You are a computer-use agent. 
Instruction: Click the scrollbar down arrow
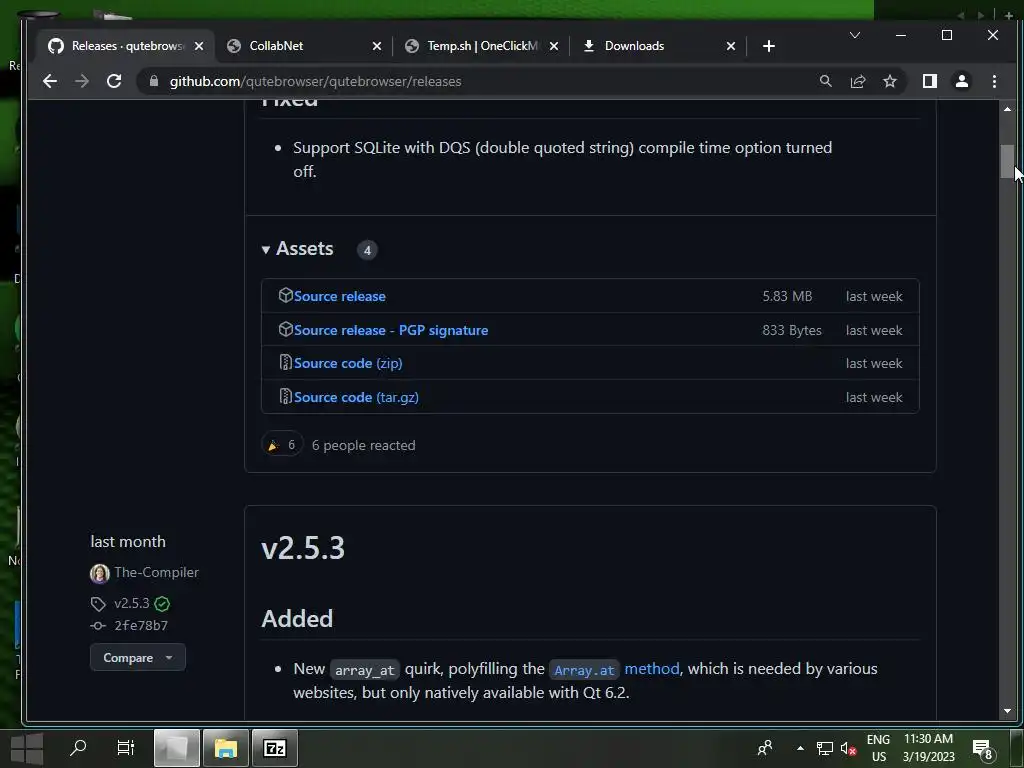[x=1007, y=711]
